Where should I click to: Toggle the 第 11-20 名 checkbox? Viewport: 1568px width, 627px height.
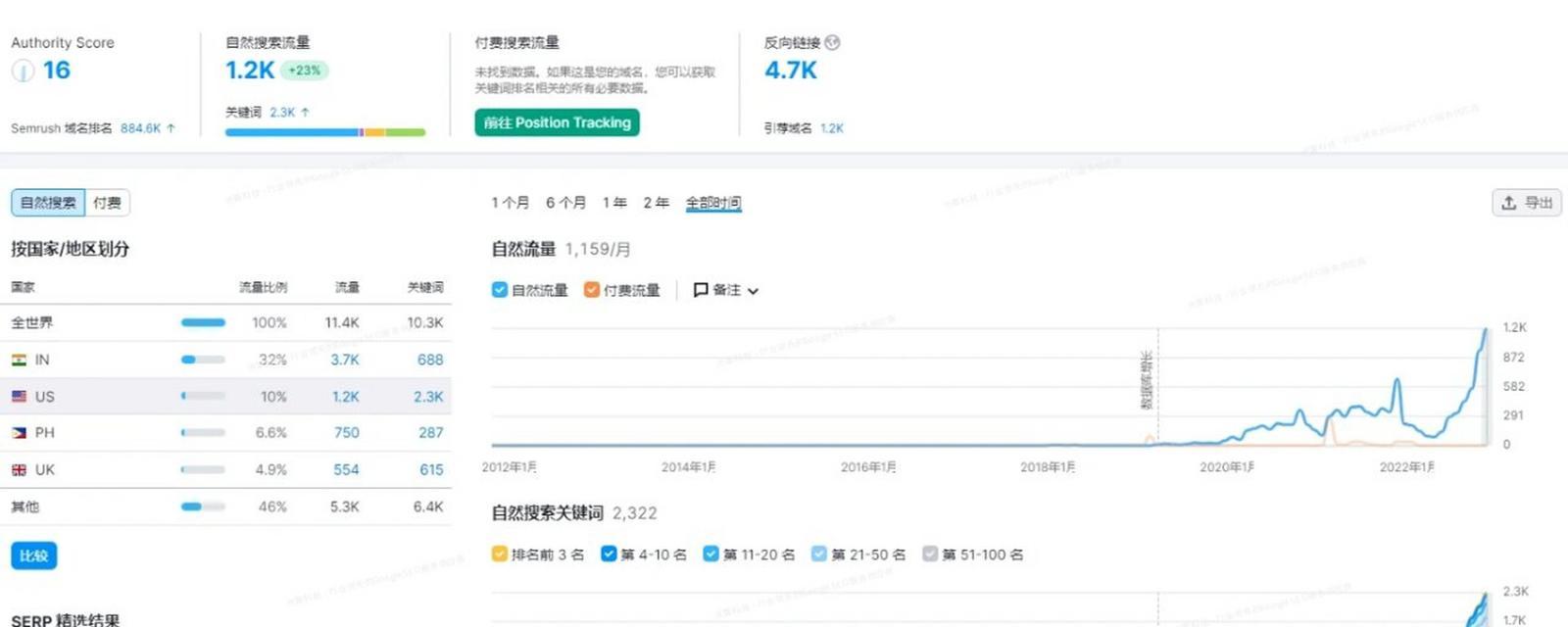pyautogui.click(x=711, y=555)
